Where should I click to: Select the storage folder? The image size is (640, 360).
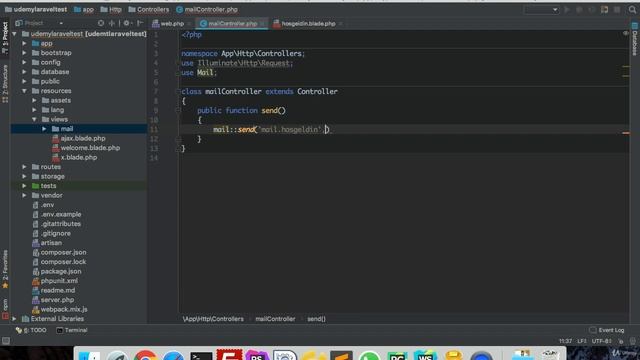coord(48,176)
